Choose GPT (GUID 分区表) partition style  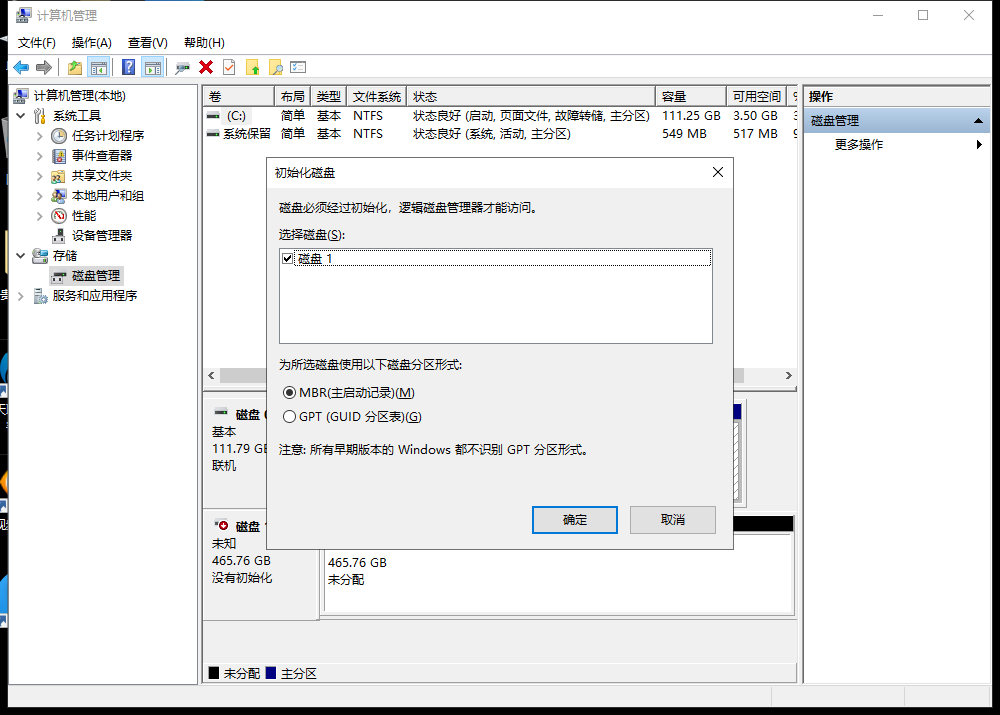352,416
